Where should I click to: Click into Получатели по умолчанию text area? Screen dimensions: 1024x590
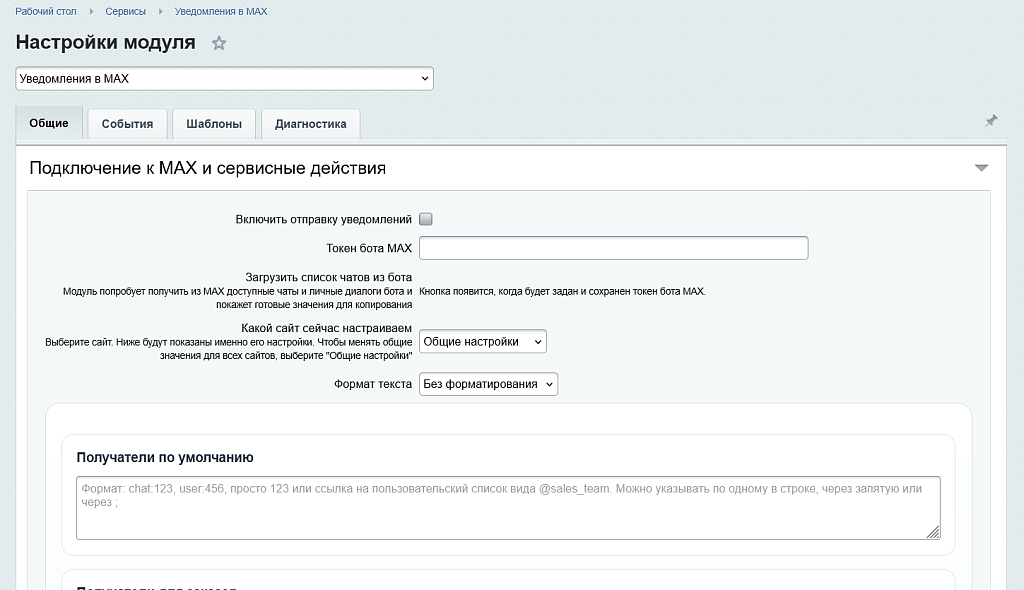tap(508, 508)
